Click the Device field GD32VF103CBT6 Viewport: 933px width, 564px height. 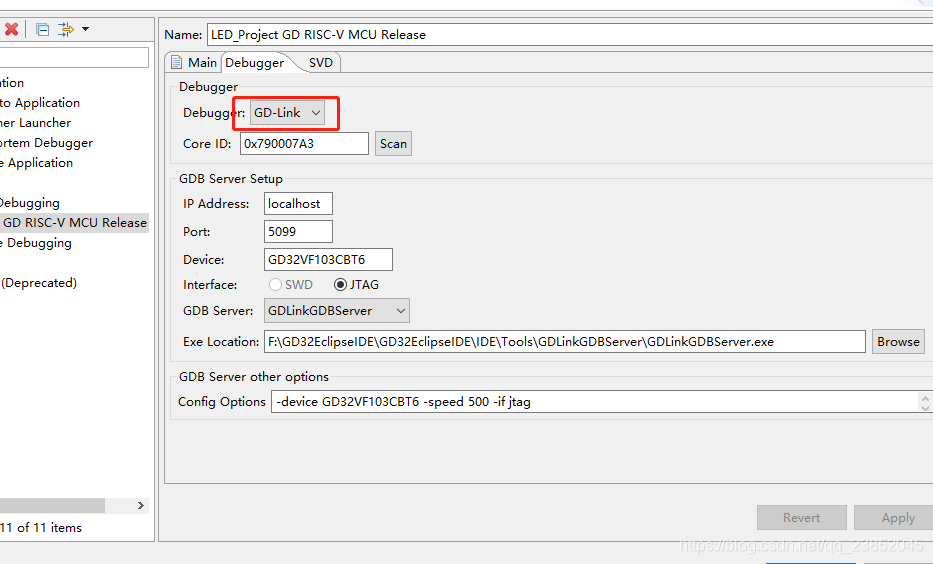coord(328,259)
